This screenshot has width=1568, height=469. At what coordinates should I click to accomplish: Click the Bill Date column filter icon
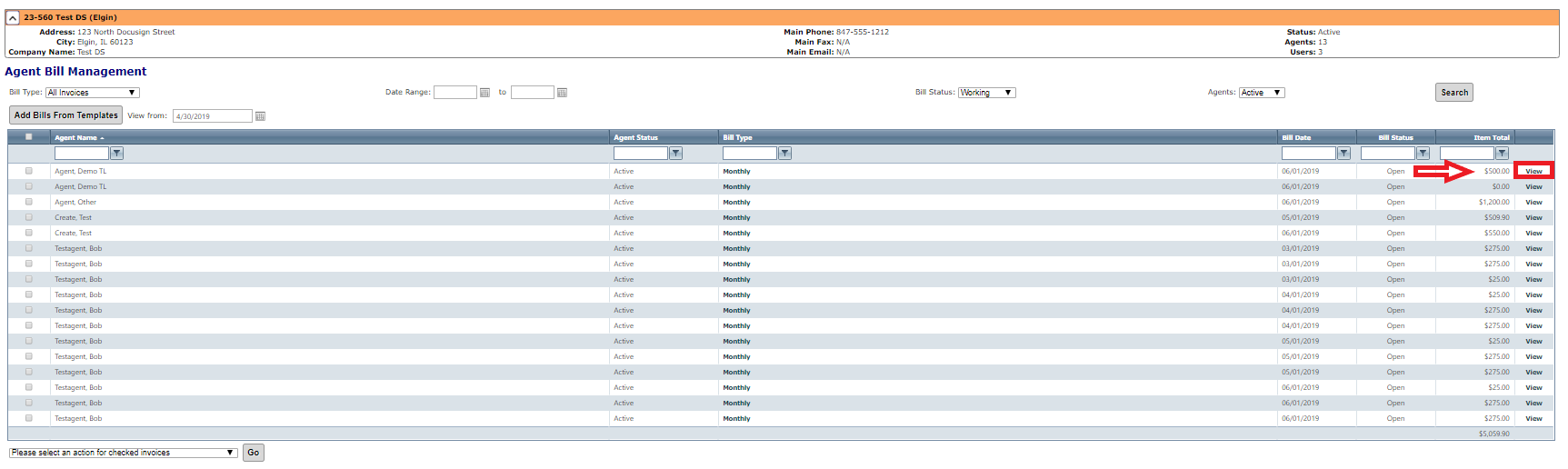pos(1343,154)
